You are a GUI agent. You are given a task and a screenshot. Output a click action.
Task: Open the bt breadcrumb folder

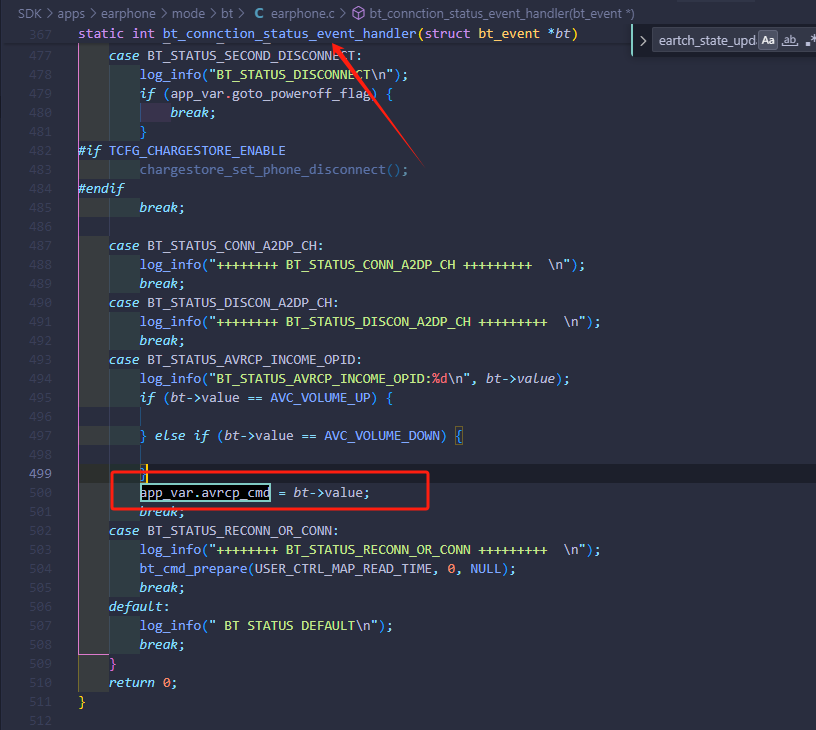pos(227,14)
